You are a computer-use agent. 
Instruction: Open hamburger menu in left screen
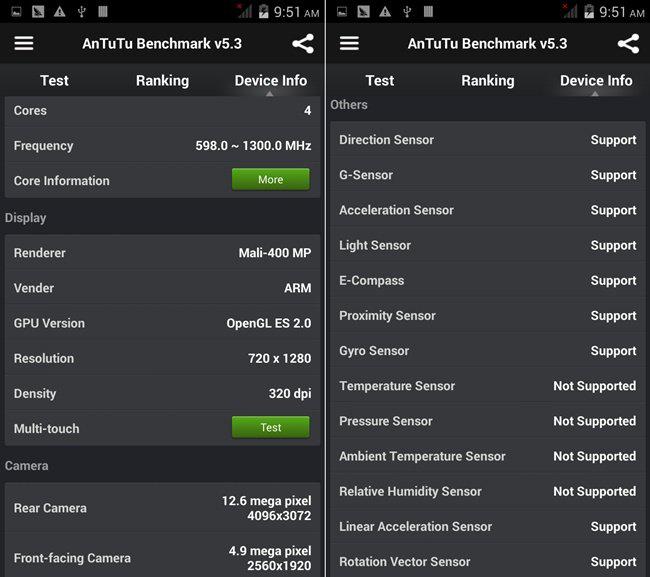24,43
